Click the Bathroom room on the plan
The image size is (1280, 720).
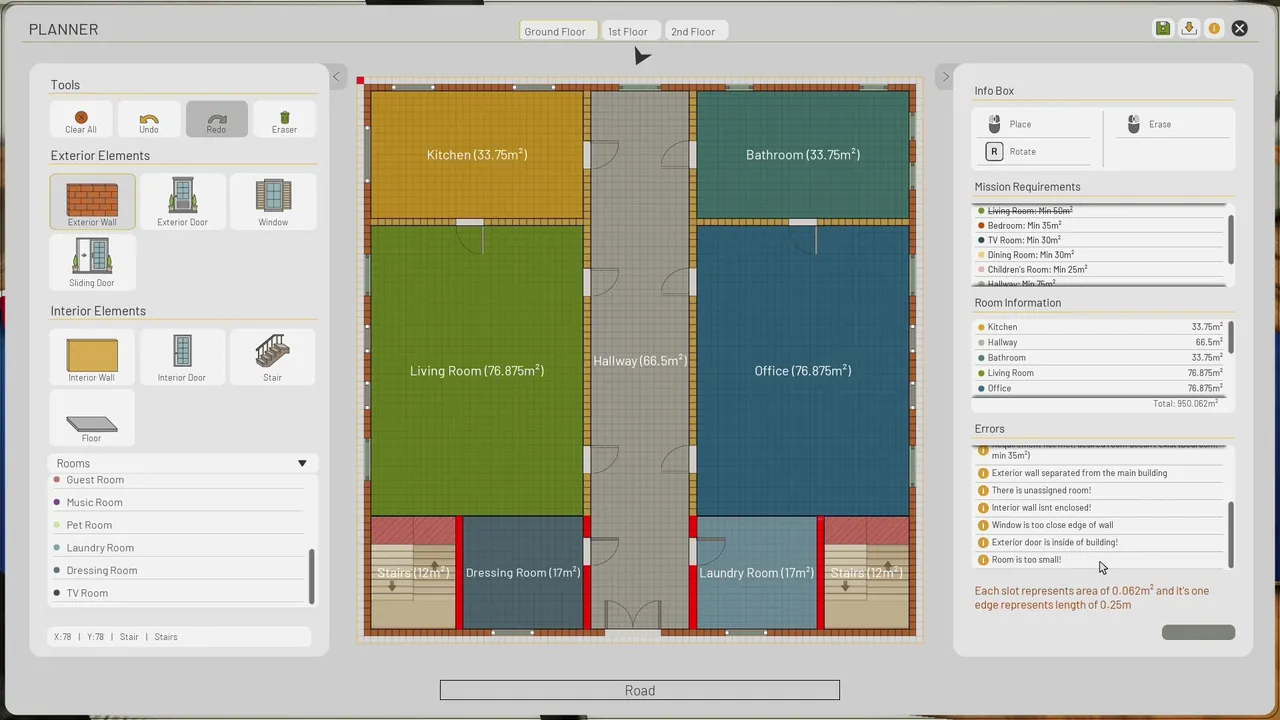tap(803, 155)
